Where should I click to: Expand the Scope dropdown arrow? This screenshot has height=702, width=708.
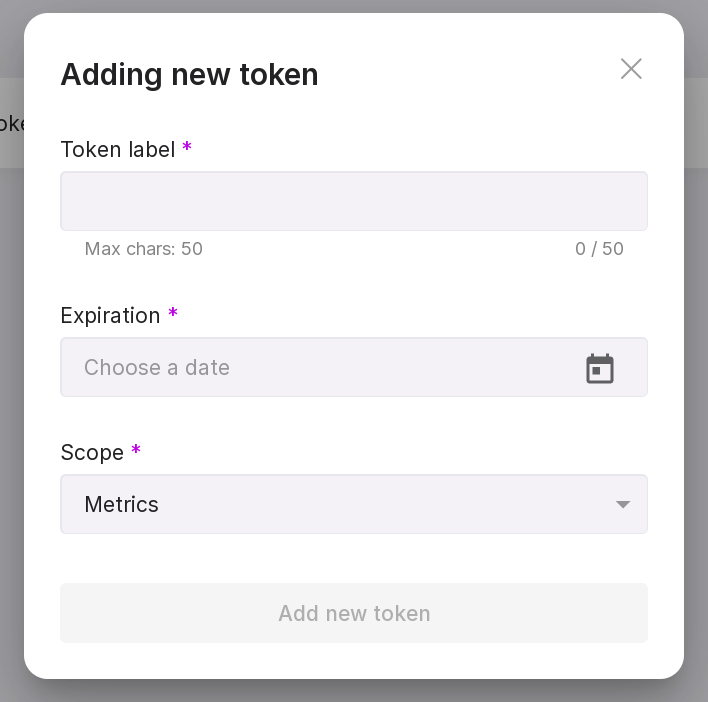coord(623,504)
